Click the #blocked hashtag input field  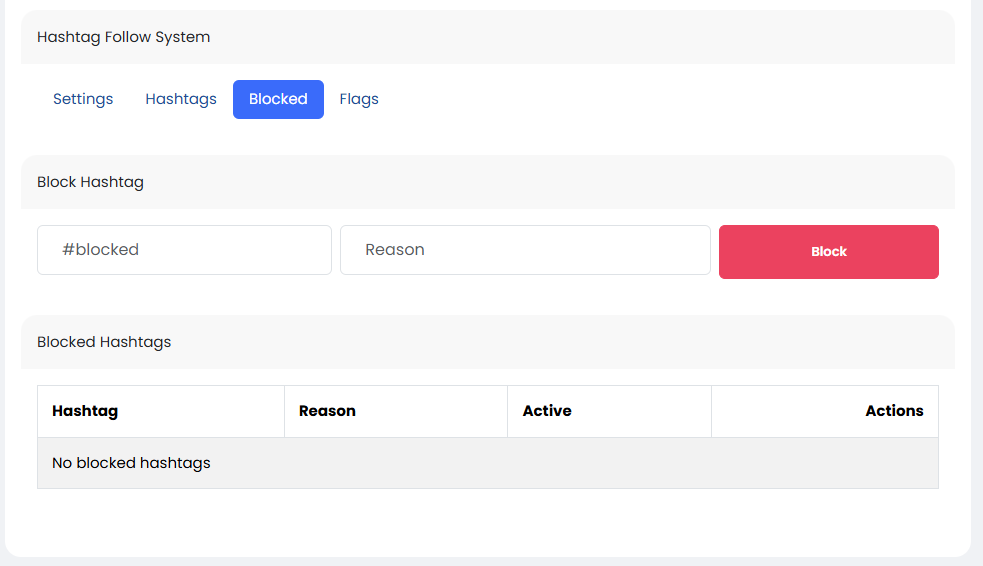pyautogui.click(x=184, y=250)
